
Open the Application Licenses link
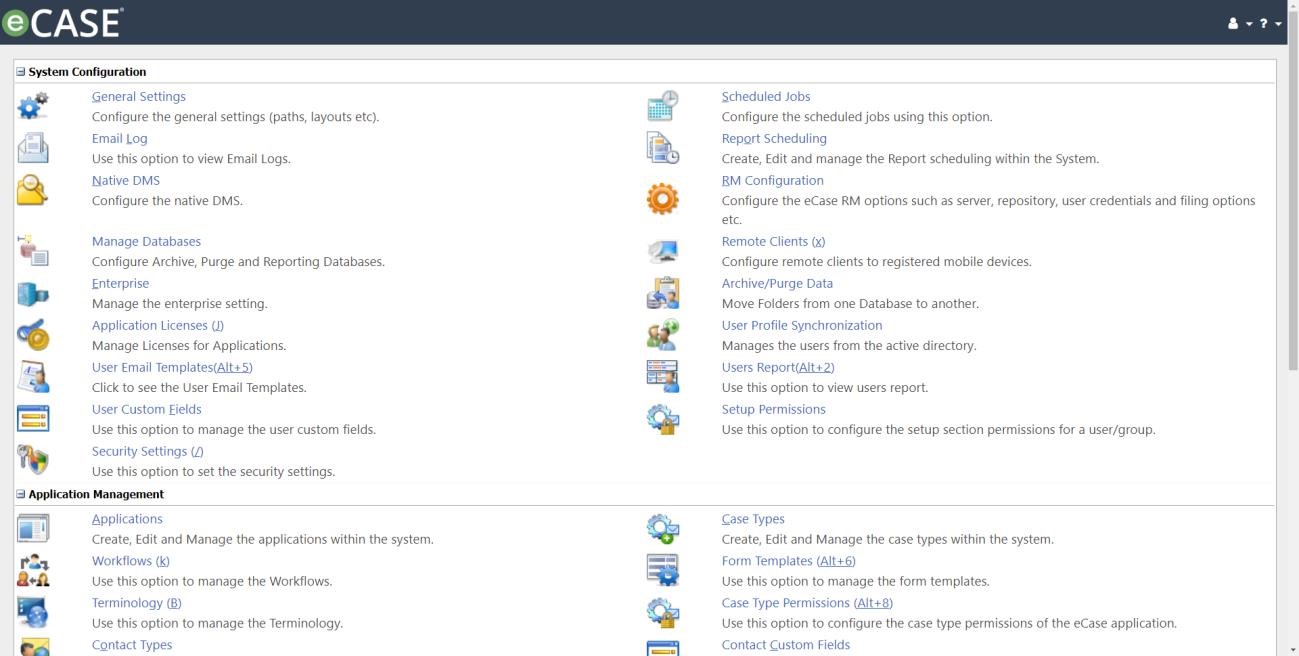click(158, 326)
